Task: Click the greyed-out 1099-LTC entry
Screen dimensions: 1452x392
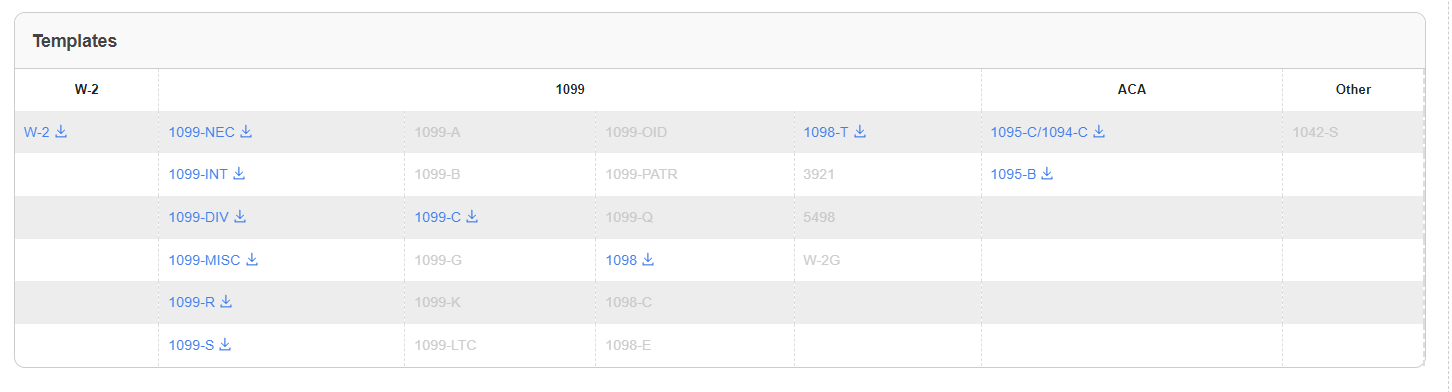Action: 446,345
